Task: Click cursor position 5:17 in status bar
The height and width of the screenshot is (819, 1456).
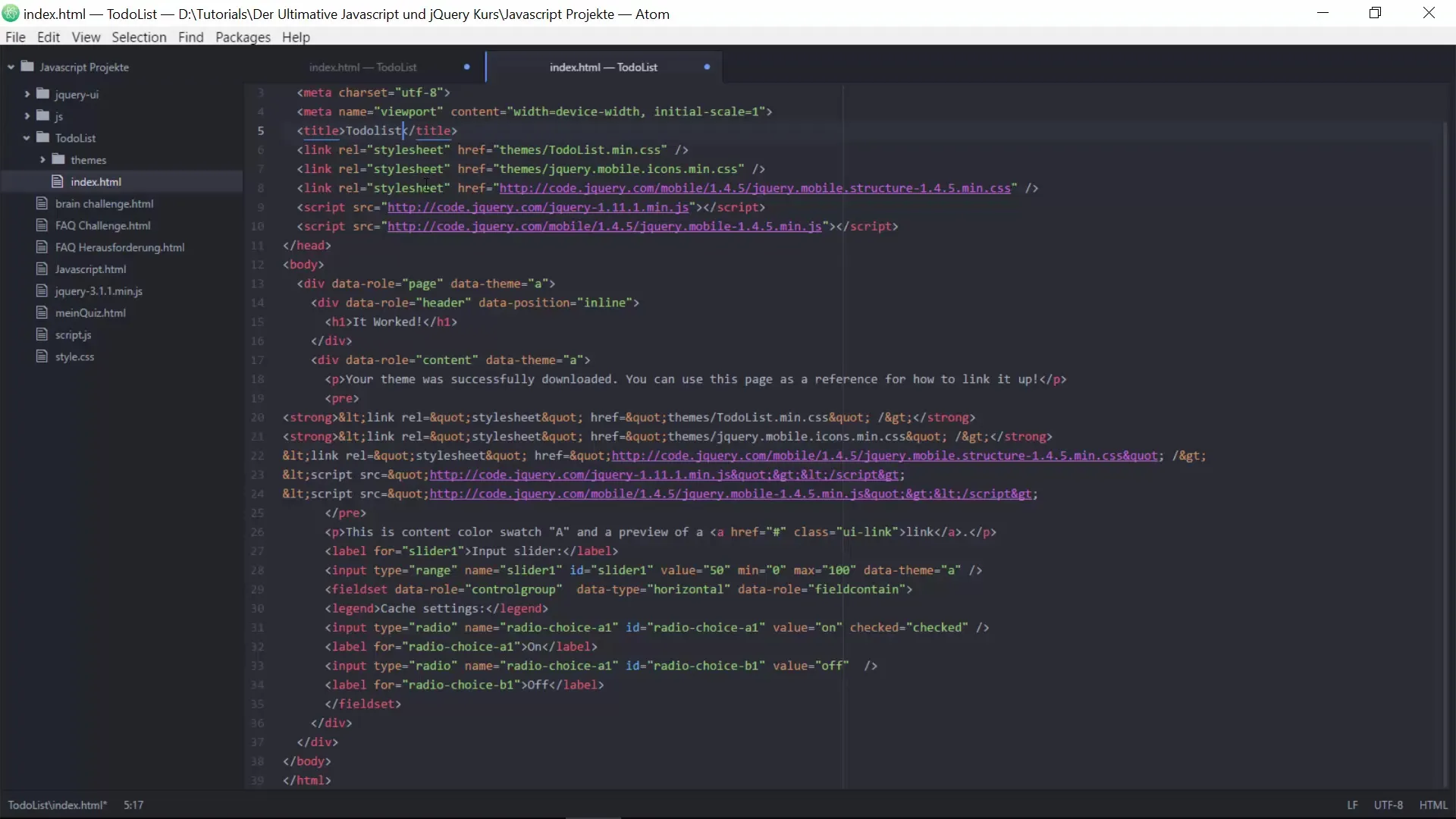Action: 133,805
